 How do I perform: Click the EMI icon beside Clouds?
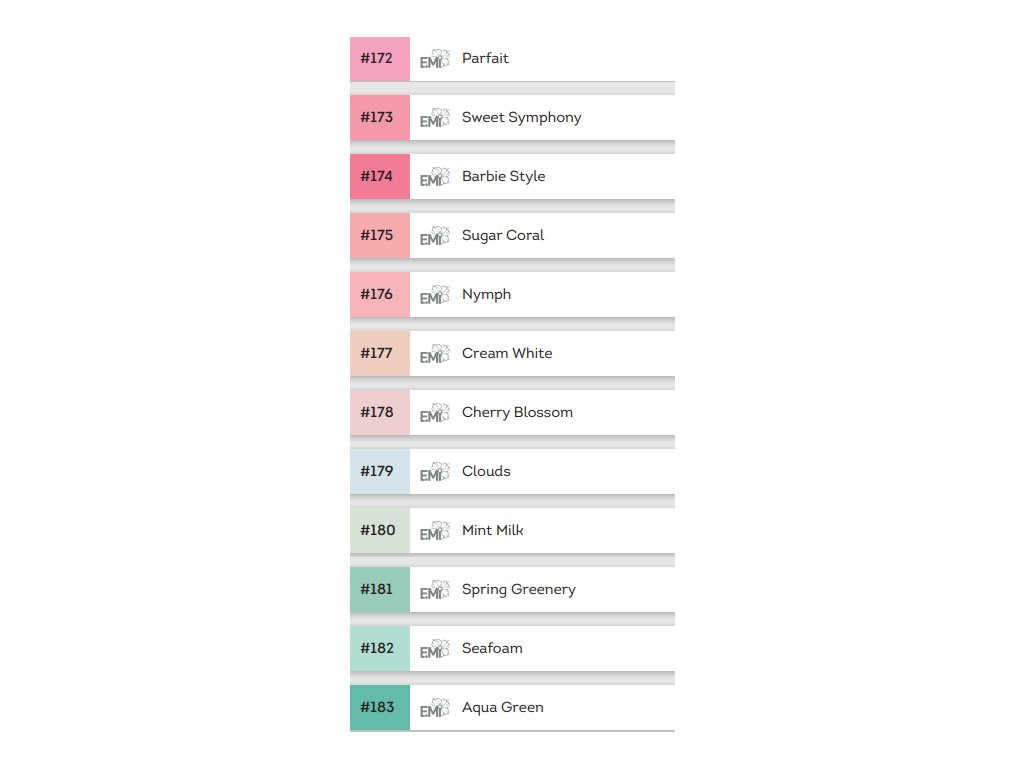tap(435, 472)
